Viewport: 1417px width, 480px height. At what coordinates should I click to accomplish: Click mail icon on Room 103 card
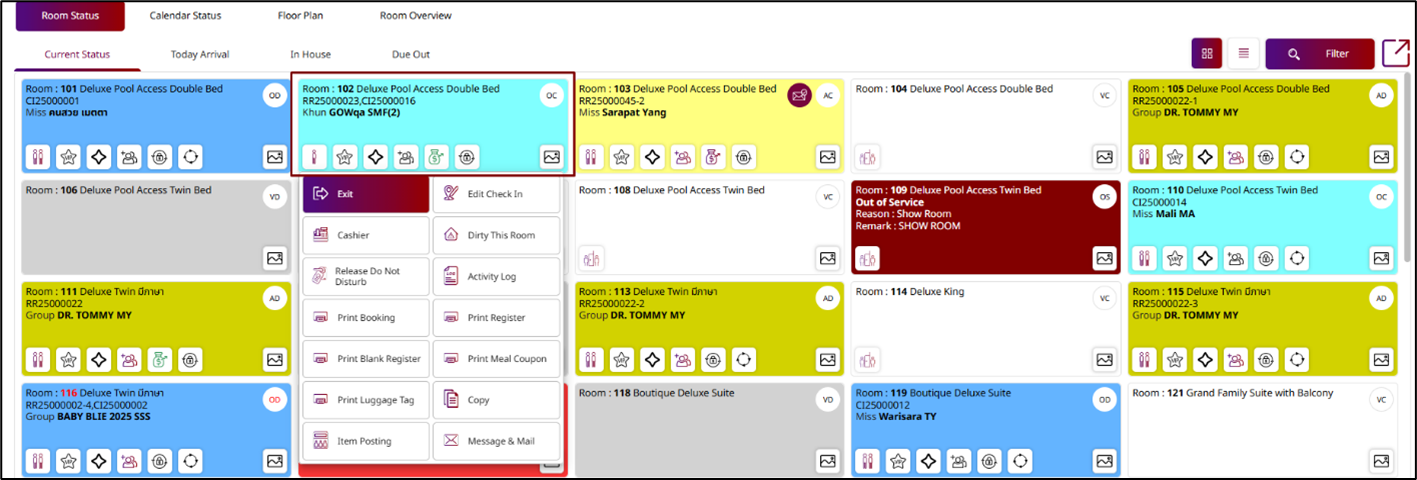[x=800, y=95]
